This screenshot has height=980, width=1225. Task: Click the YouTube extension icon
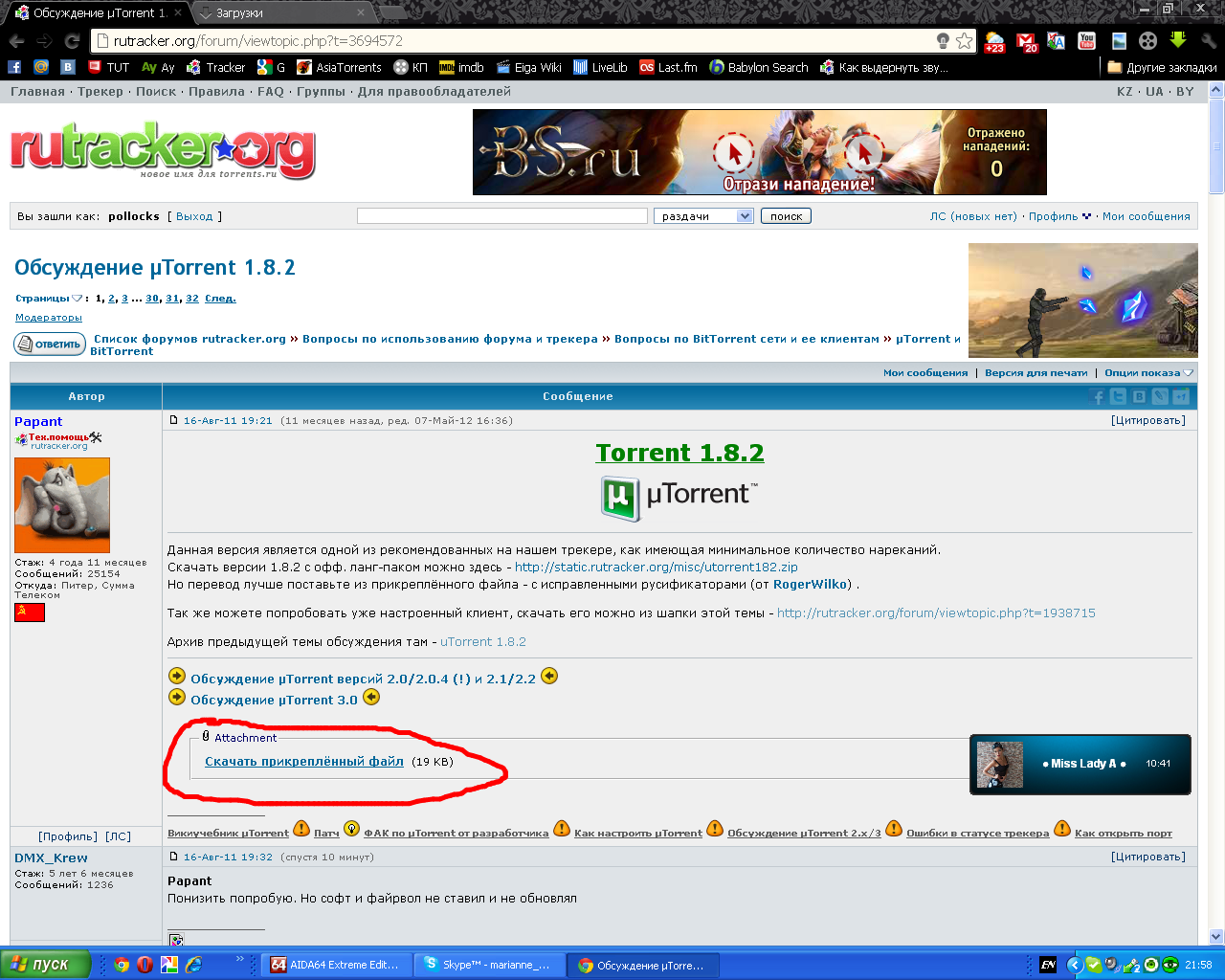[1086, 41]
